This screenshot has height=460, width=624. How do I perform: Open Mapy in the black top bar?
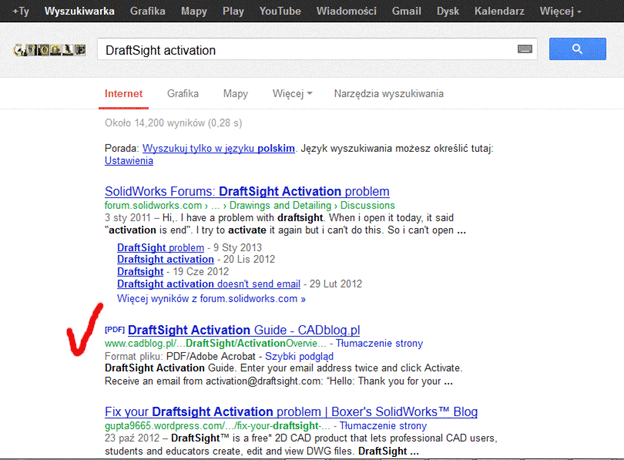(194, 11)
